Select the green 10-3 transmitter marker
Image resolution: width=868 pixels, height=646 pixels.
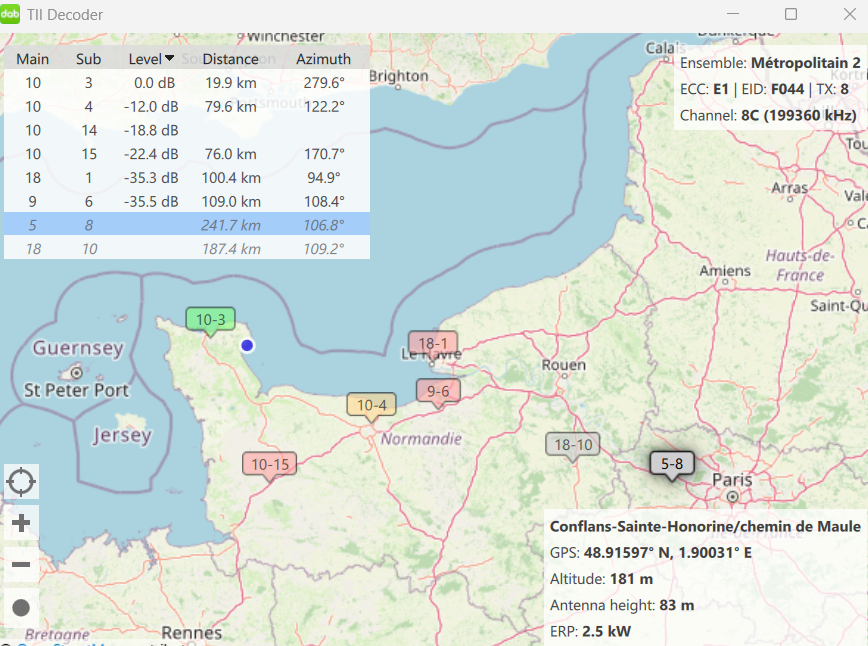coord(210,320)
